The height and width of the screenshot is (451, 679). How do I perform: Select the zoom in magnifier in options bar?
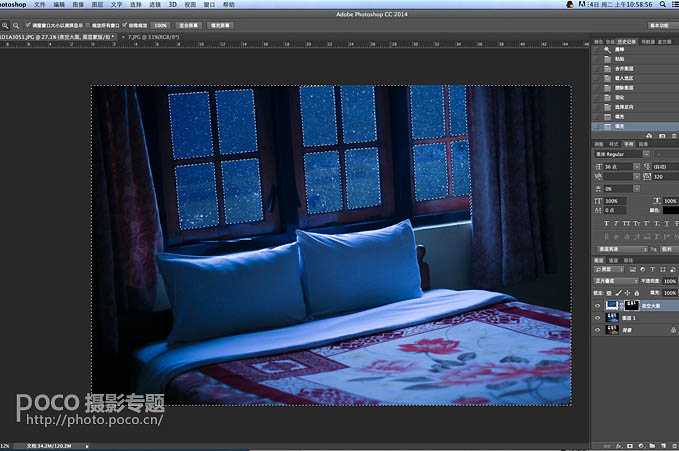click(5, 26)
